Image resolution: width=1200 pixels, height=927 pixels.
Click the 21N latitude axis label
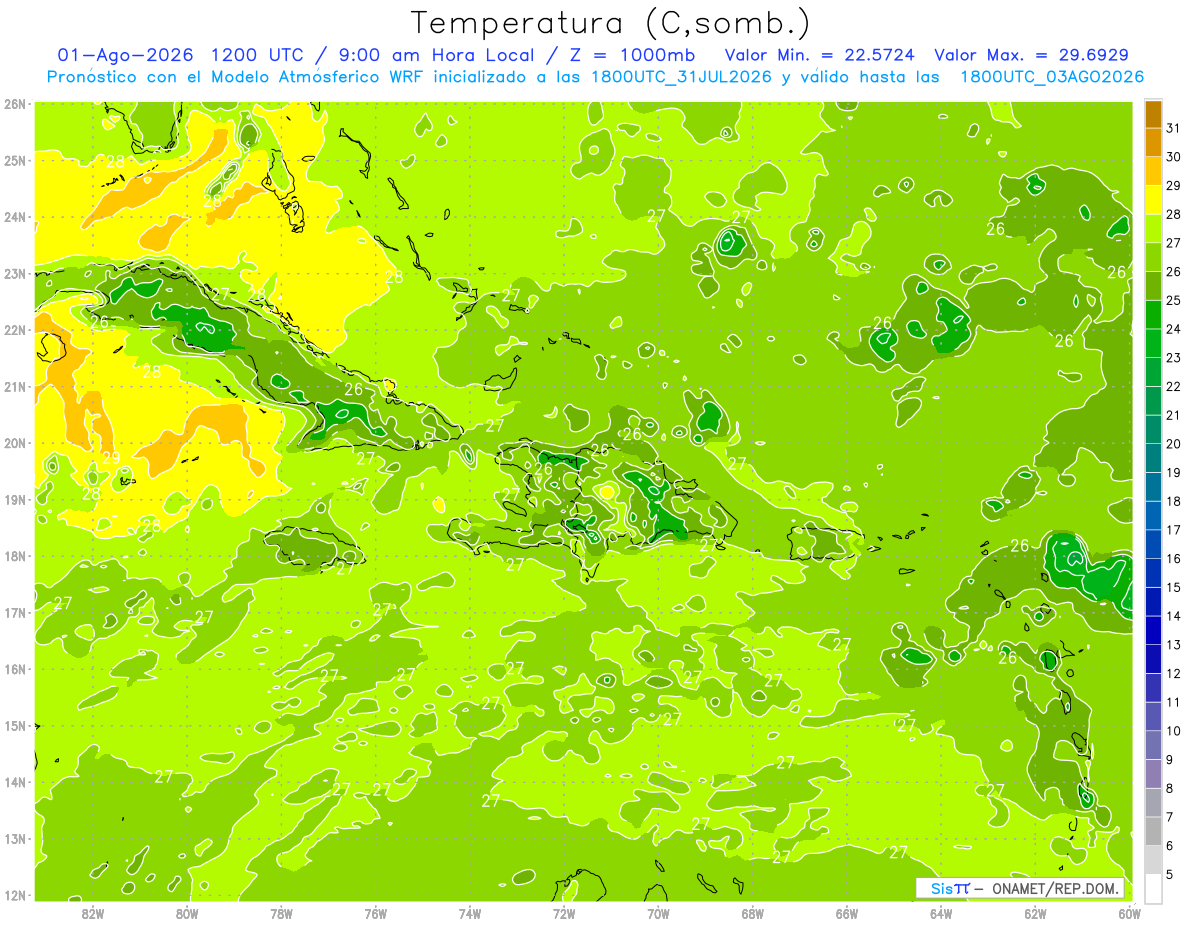15,386
